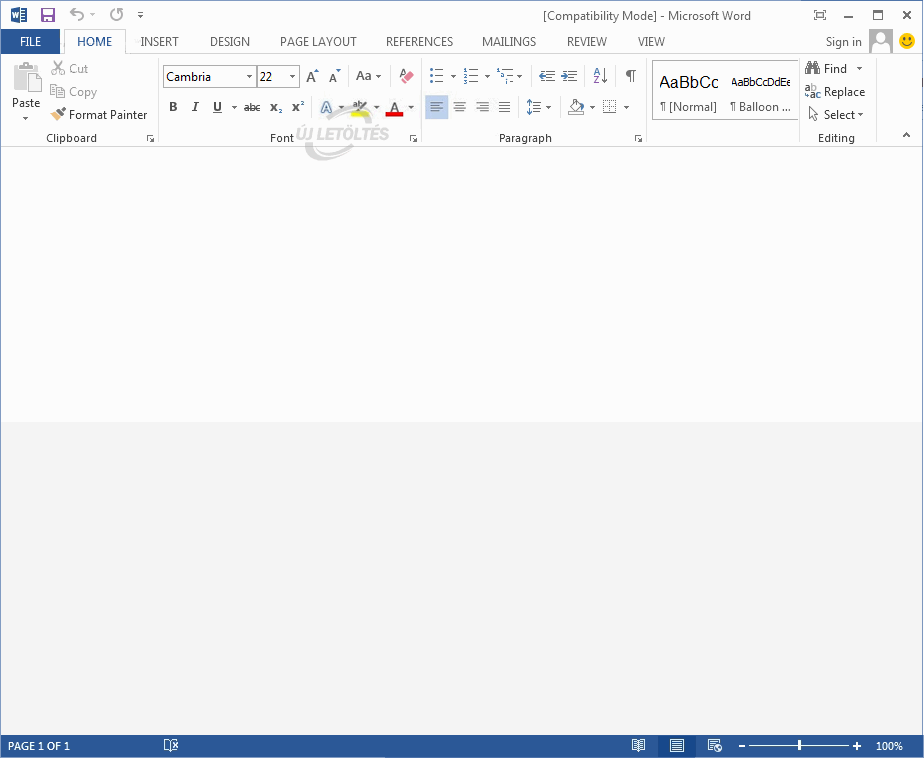Click the red Font Color swatch button

pos(394,107)
